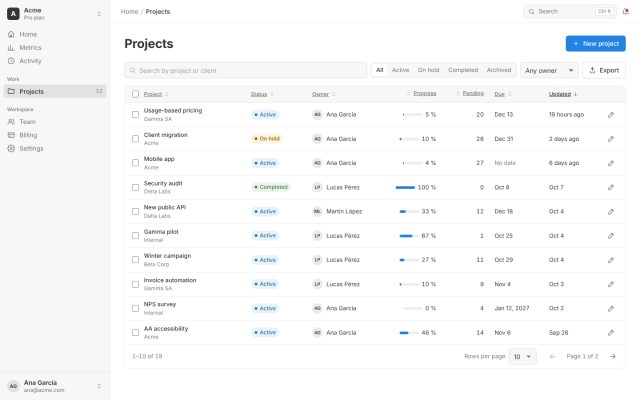Open the Billing page
Image resolution: width=640 pixels, height=400 pixels.
point(55,135)
